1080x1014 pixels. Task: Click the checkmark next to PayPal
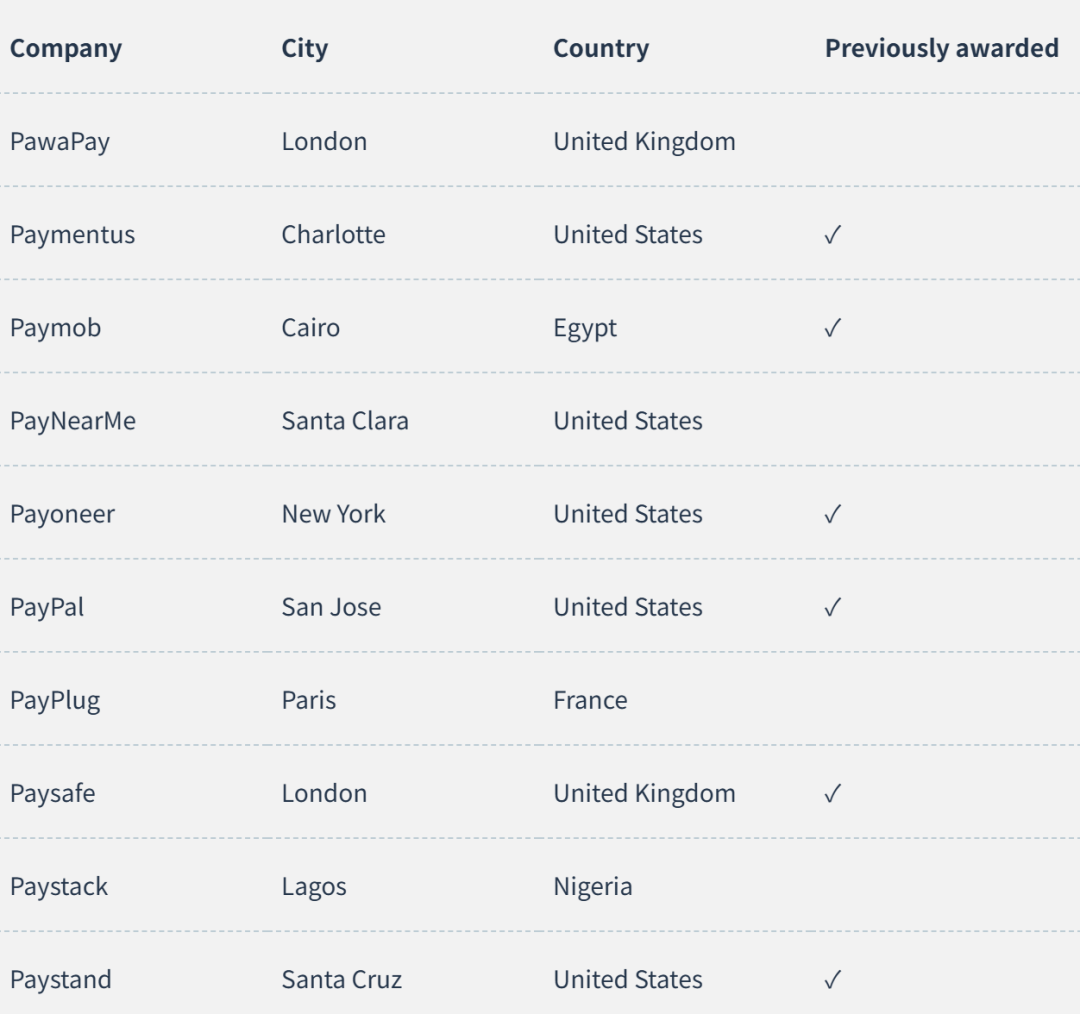[x=833, y=607]
